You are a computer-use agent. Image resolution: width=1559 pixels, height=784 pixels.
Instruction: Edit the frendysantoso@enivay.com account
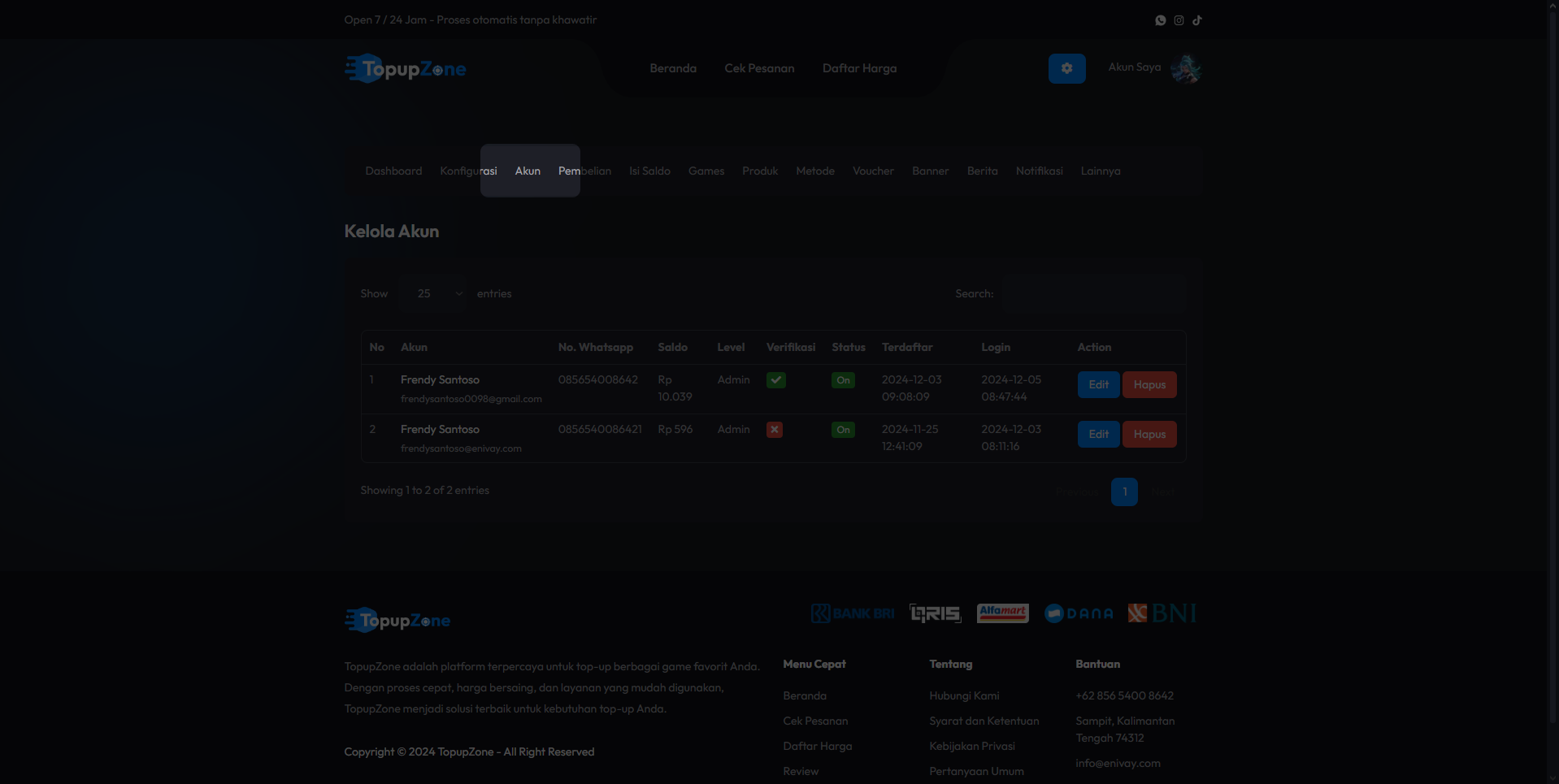click(x=1098, y=435)
